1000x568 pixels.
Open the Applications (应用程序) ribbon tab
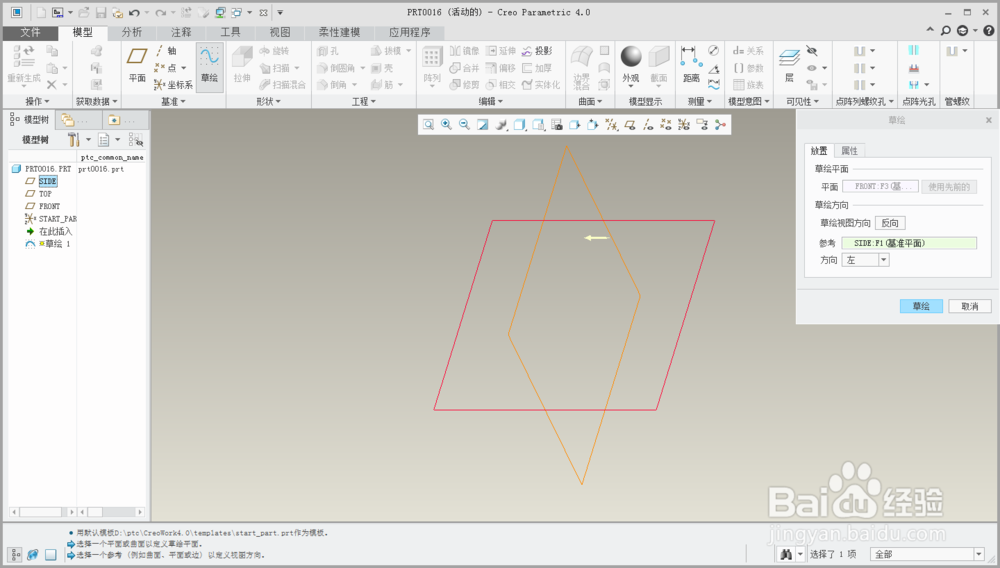[409, 32]
